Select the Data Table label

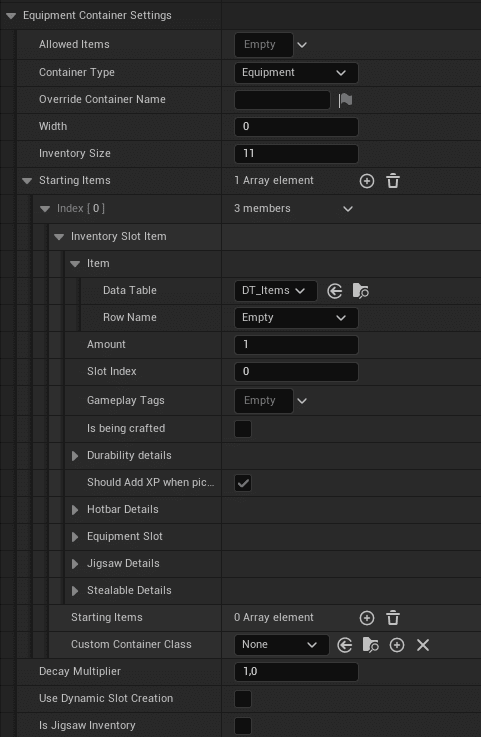[x=130, y=290]
